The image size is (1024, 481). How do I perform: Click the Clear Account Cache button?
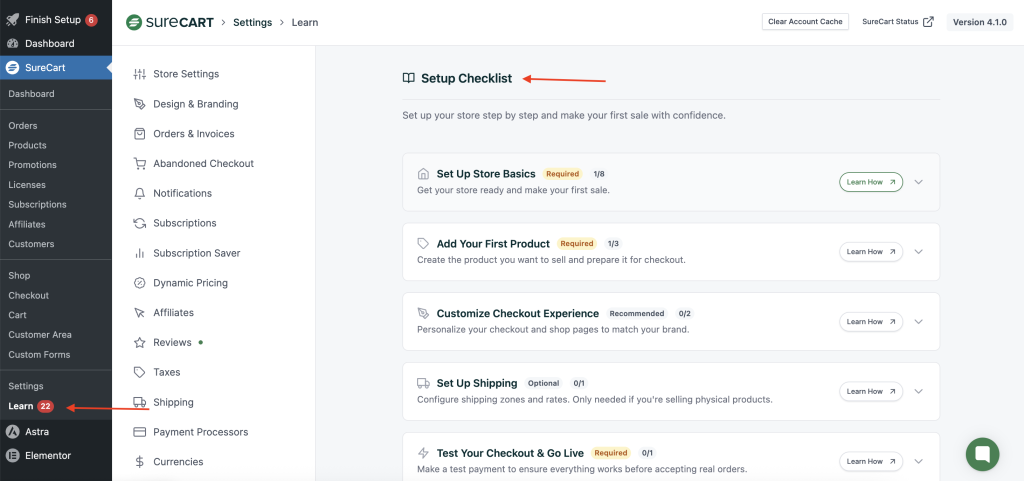805,22
